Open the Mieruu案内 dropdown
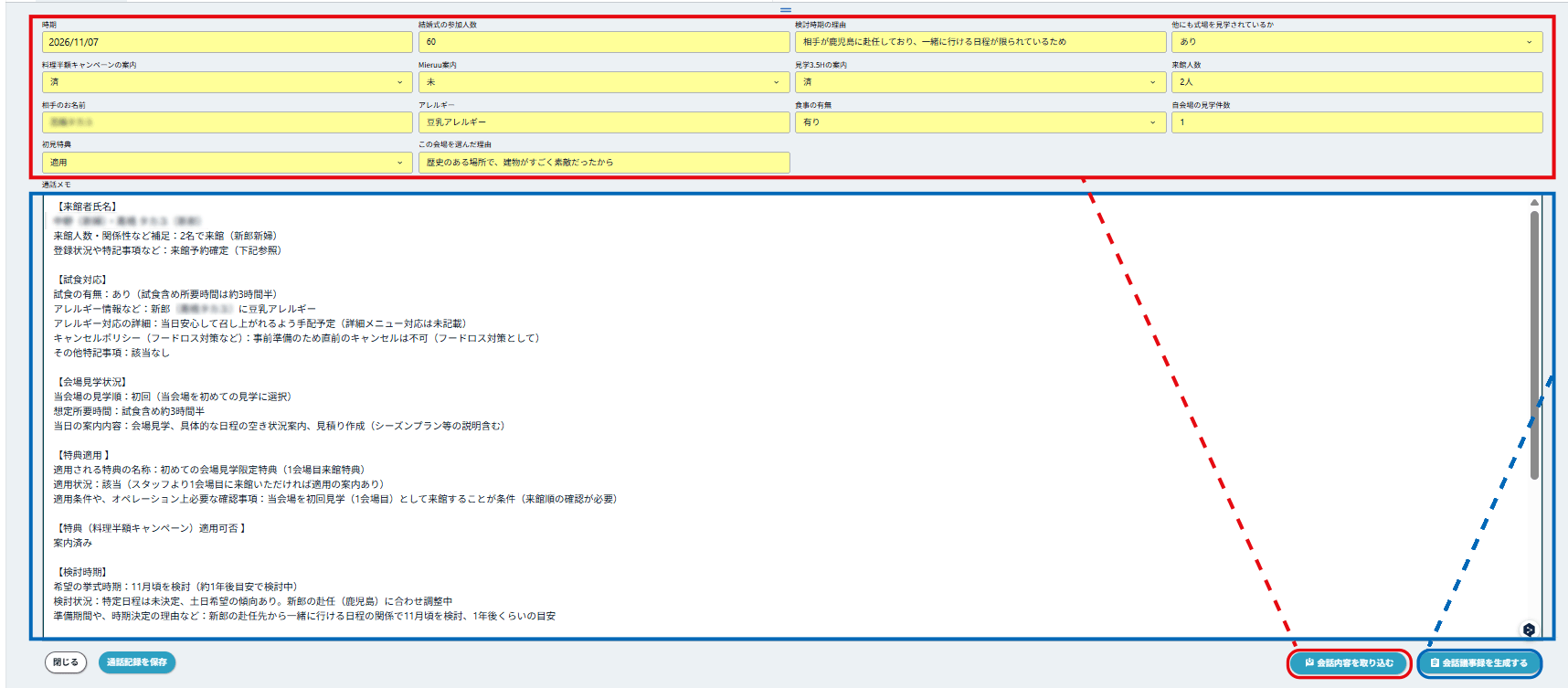The image size is (1568, 688). [x=603, y=82]
